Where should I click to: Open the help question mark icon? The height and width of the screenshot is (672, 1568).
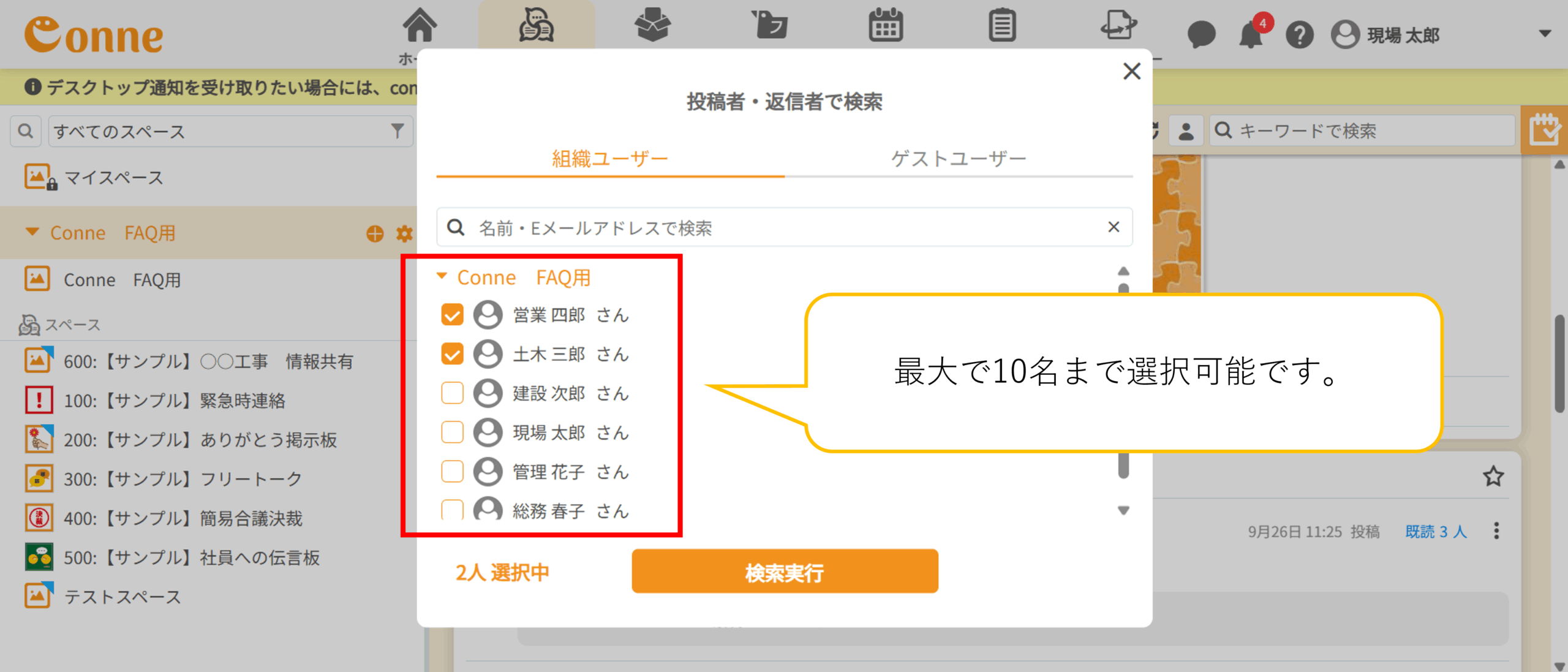pyautogui.click(x=1299, y=35)
